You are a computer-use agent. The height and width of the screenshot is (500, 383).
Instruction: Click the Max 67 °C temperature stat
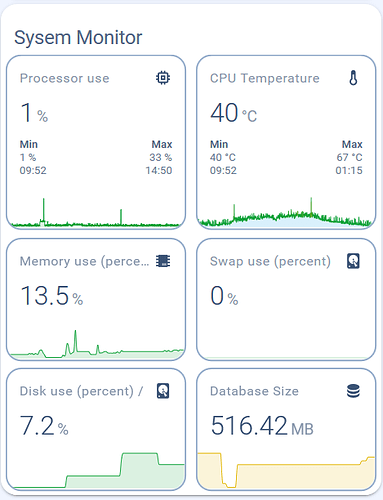click(349, 157)
